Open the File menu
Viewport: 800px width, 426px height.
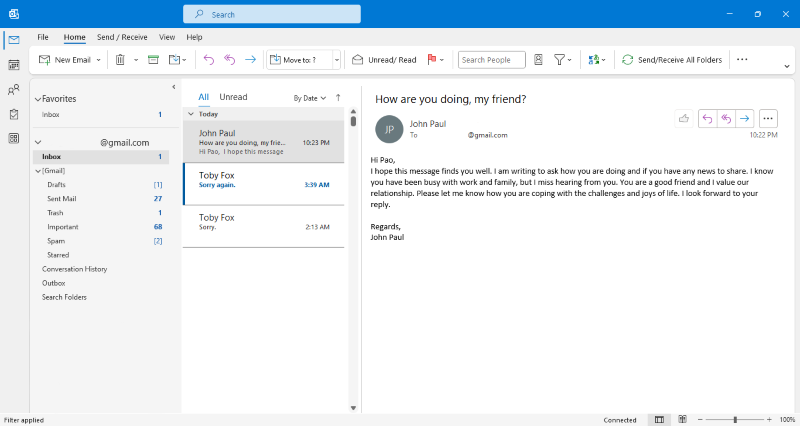43,37
